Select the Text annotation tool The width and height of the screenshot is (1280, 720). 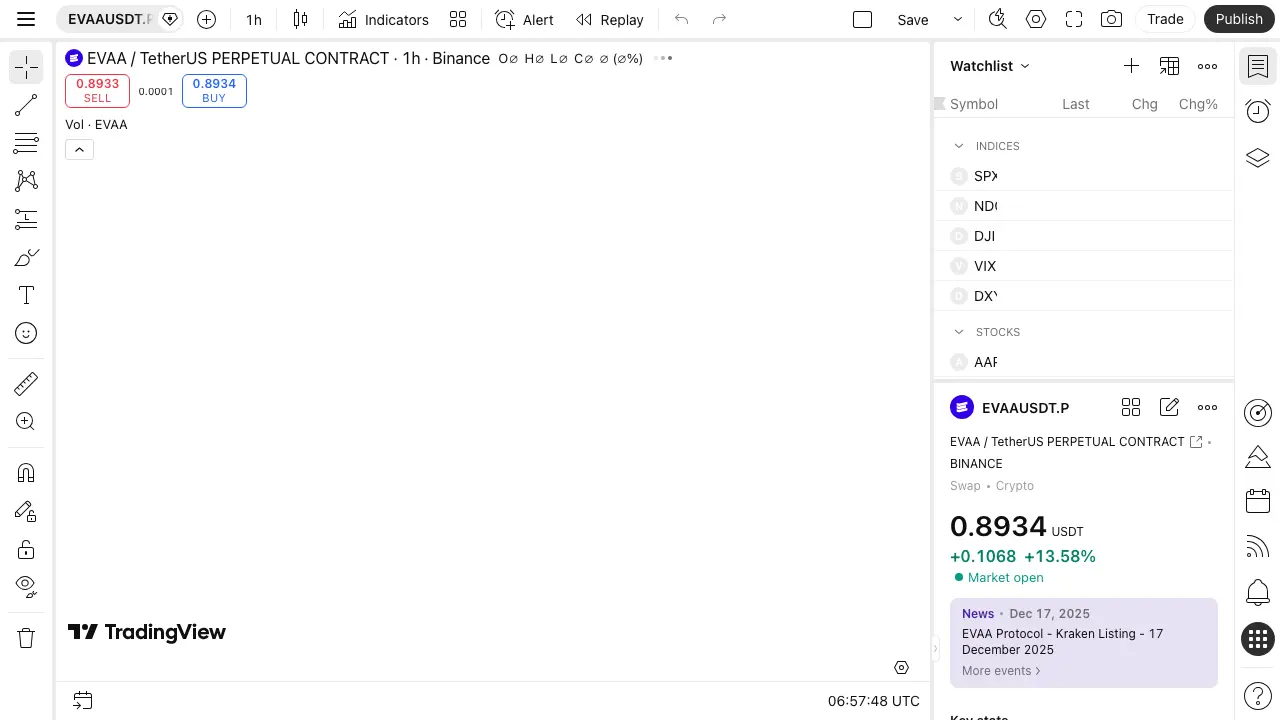coord(26,295)
